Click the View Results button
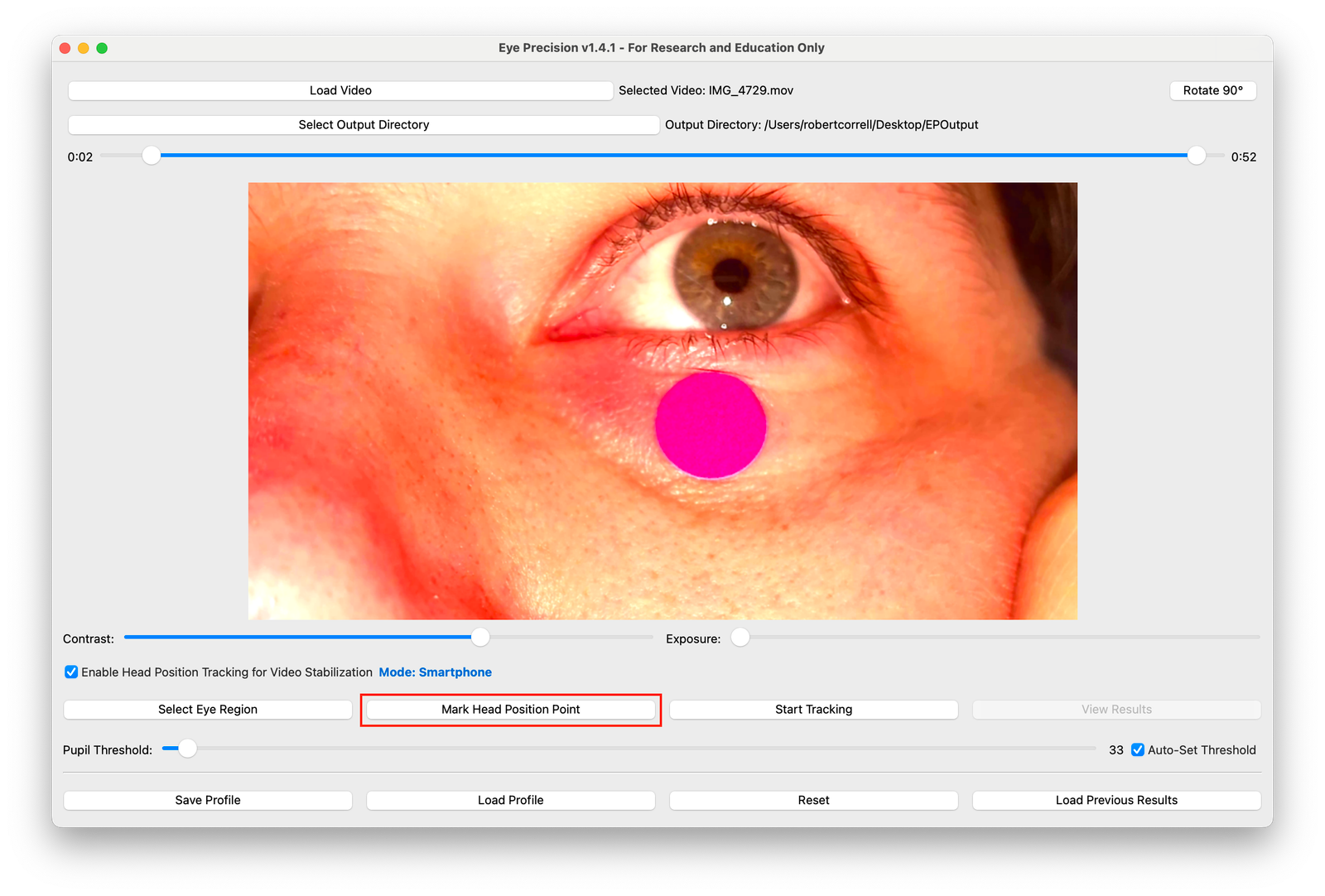This screenshot has height=896, width=1325. (1115, 709)
